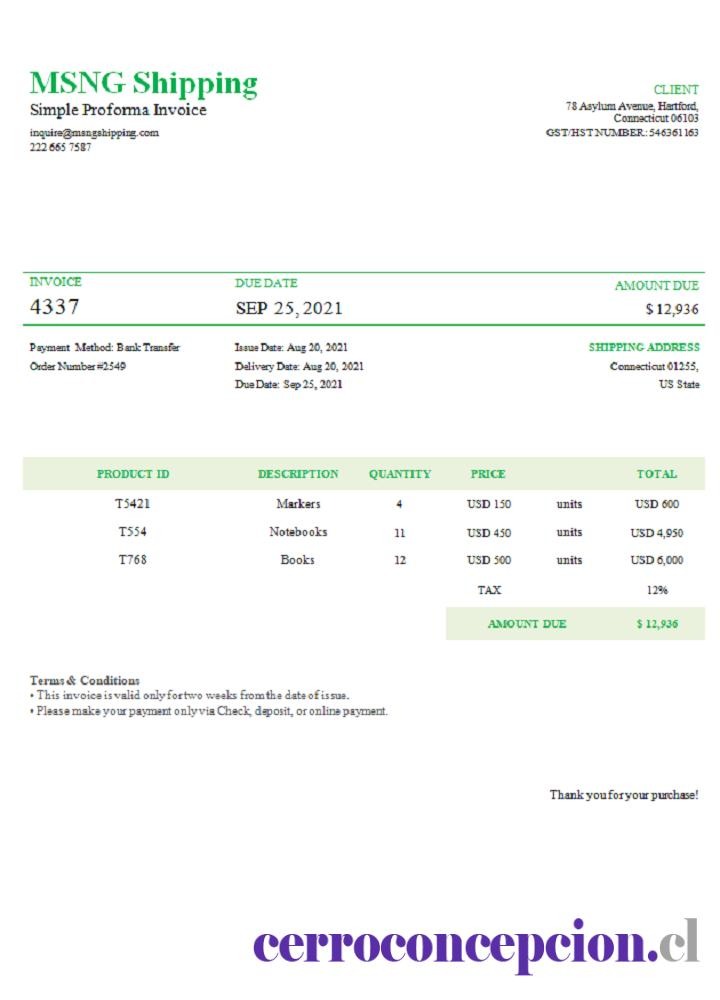This screenshot has height=1000, width=720.
Task: Select the Order Number #2549 text
Action: (x=78, y=366)
